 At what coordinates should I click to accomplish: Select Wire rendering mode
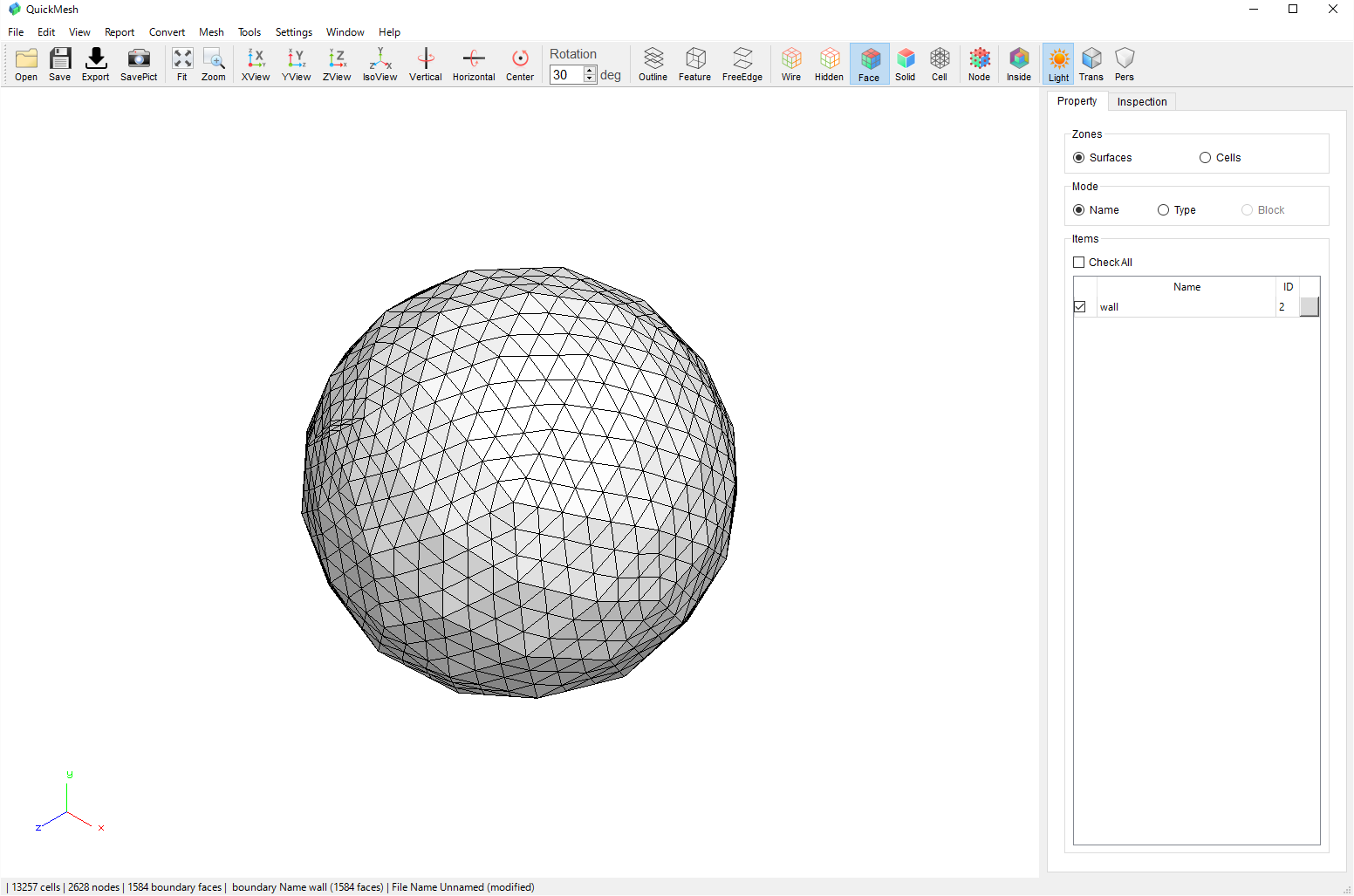[x=791, y=65]
